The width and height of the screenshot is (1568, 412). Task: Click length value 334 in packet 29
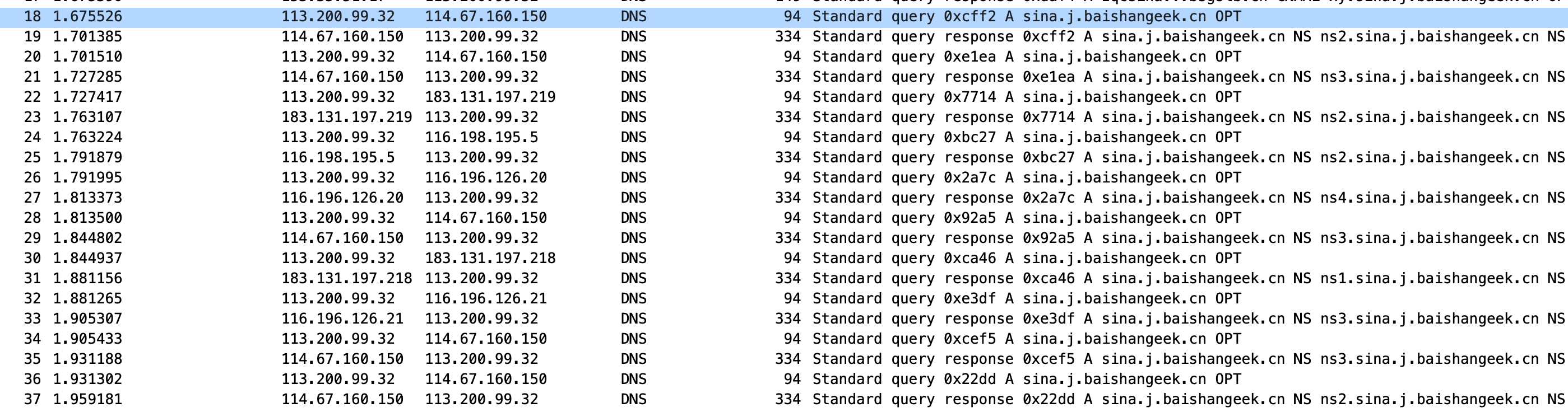click(x=788, y=237)
